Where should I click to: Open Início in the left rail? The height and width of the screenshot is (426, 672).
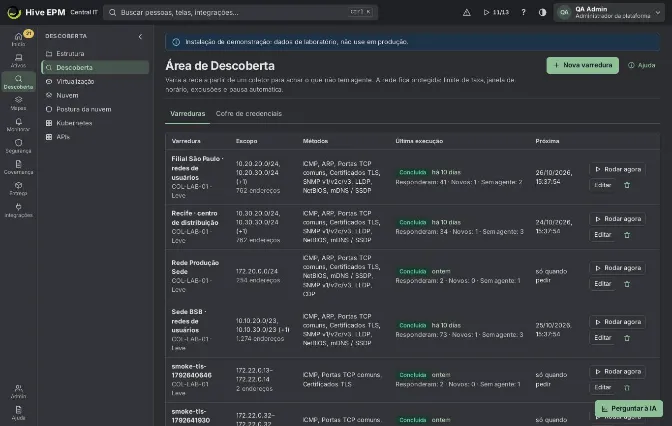18,39
